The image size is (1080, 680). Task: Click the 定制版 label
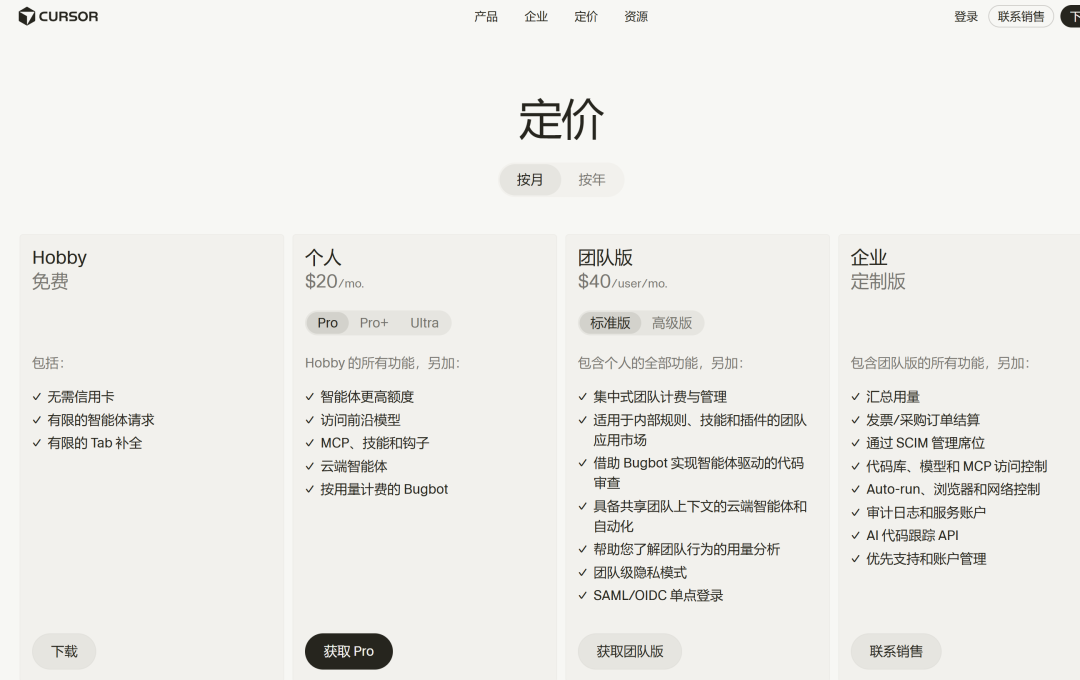point(878,282)
